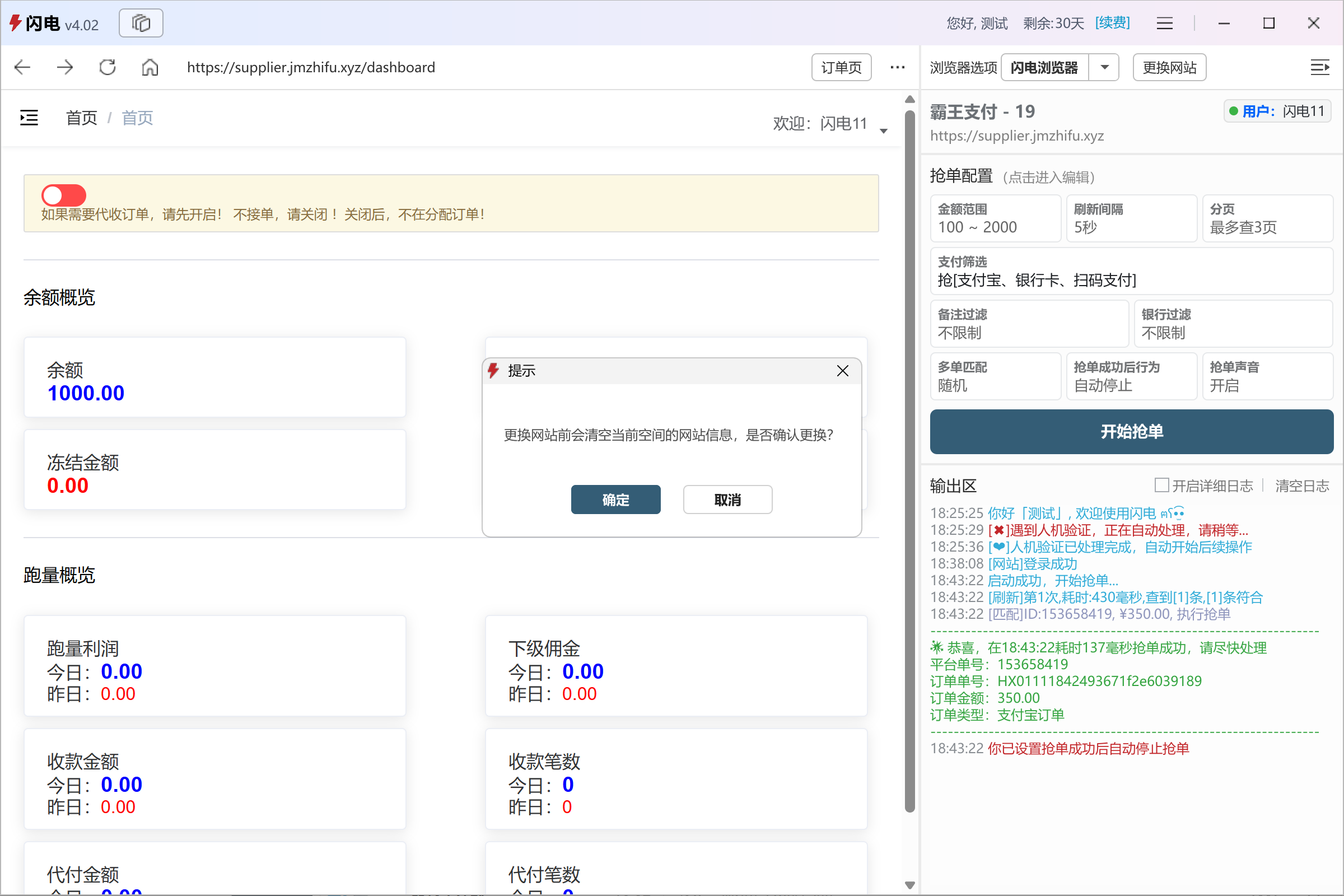Click the 开始抢单 button
1344x896 pixels.
[1131, 432]
